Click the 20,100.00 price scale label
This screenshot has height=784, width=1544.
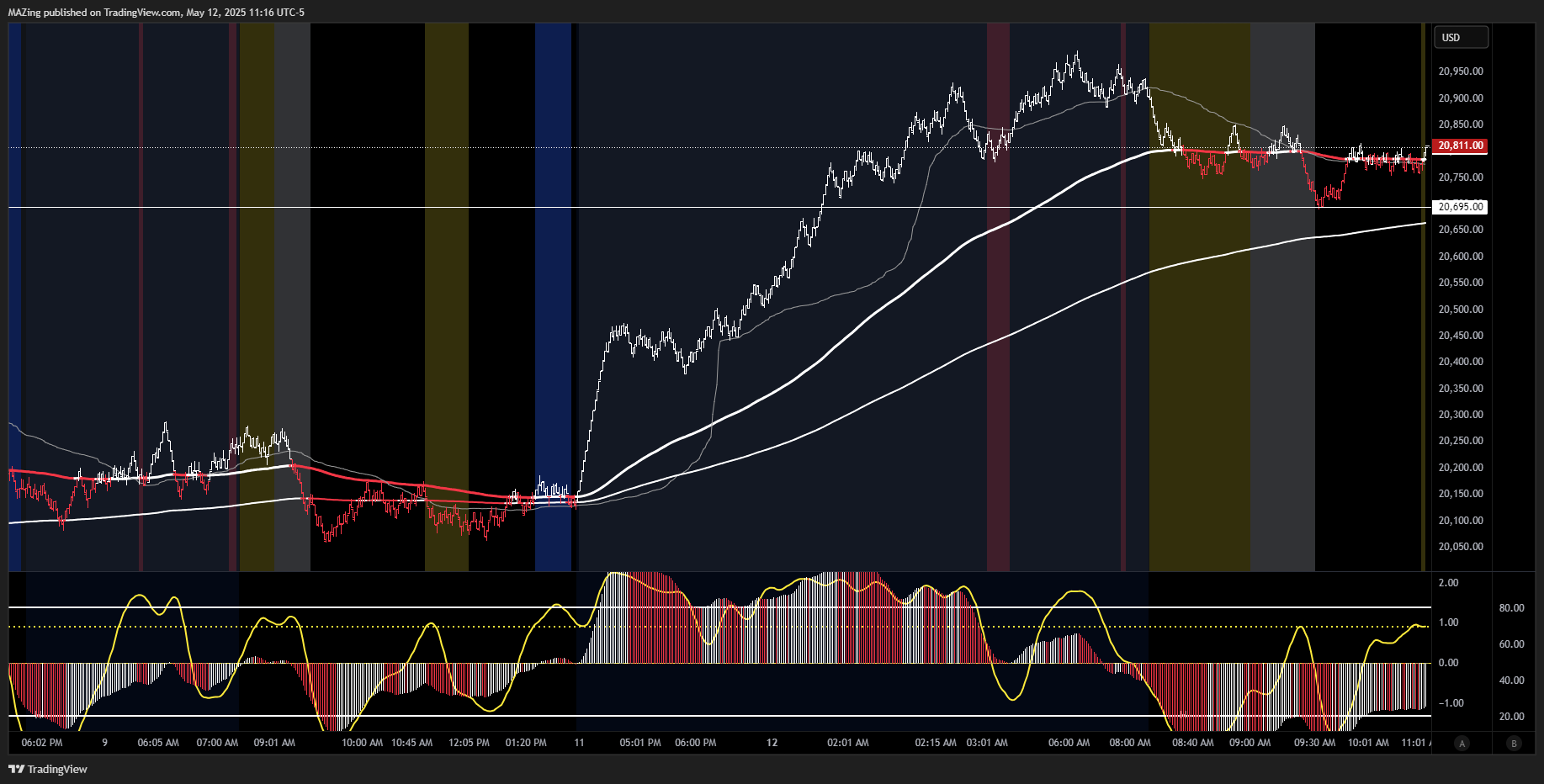pyautogui.click(x=1461, y=521)
